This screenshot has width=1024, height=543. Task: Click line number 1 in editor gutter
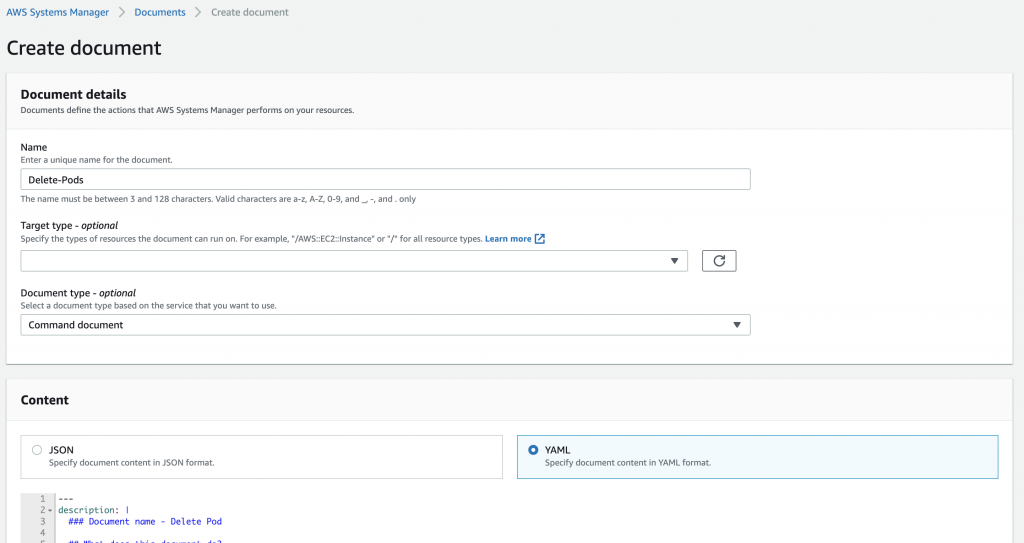pos(42,499)
